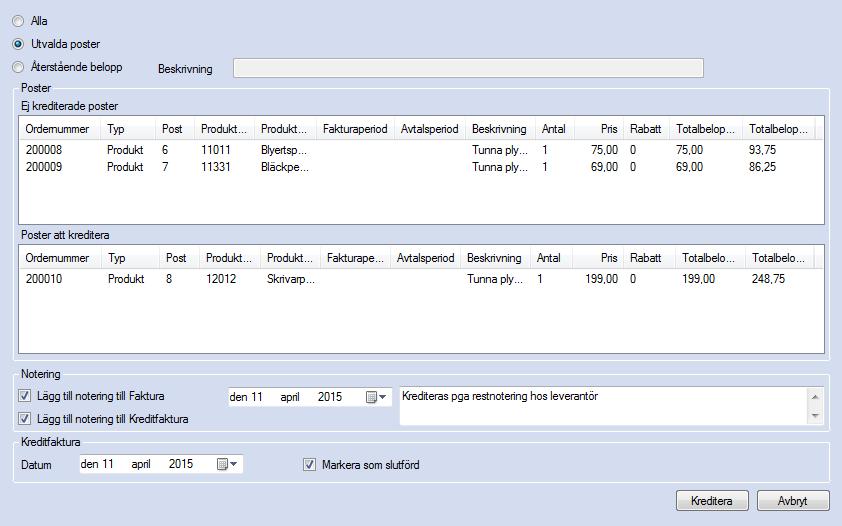Uncheck Markera som slutförd
The image size is (842, 526).
pyautogui.click(x=309, y=465)
